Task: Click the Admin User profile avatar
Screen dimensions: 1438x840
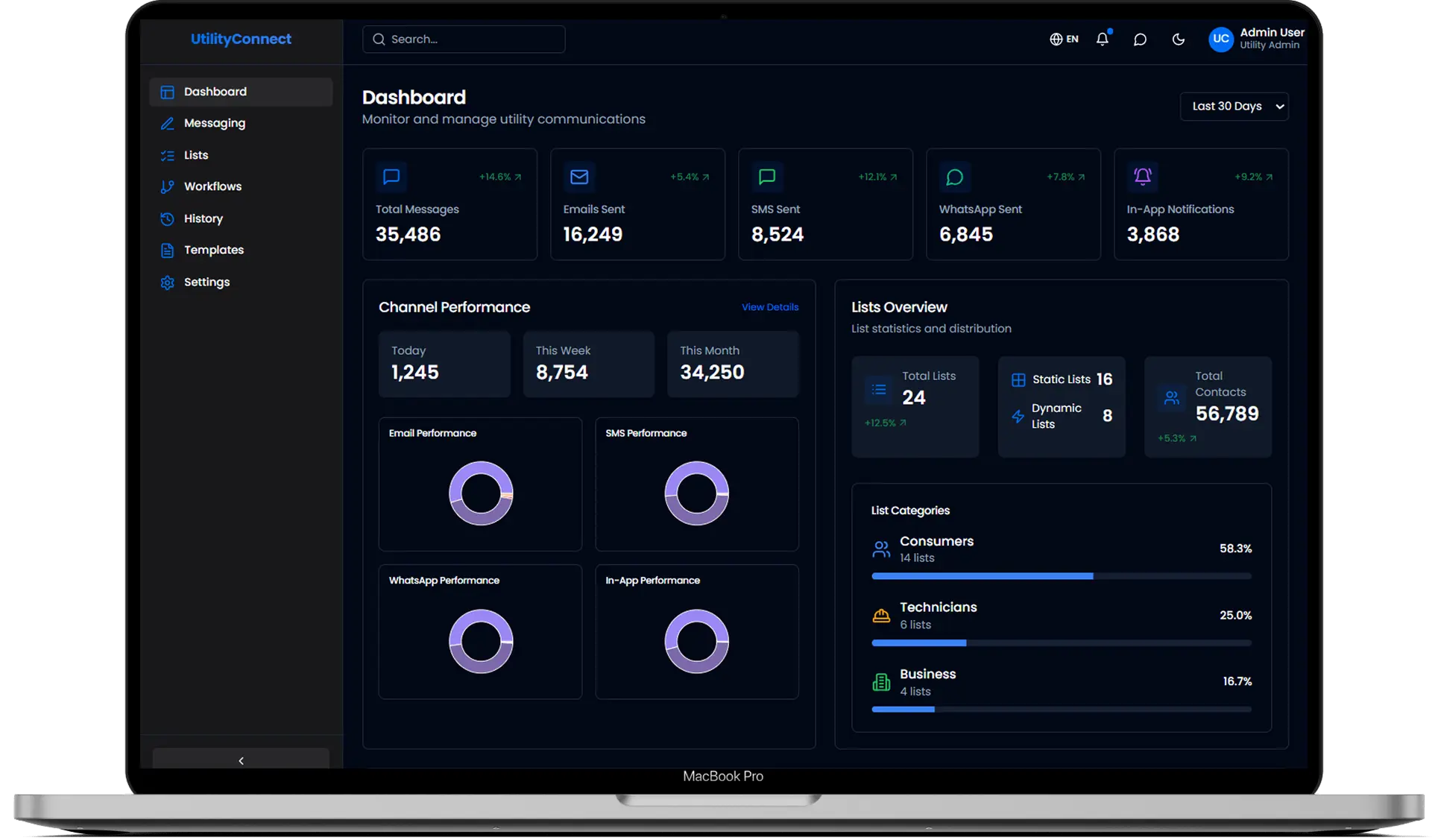Action: 1220,39
